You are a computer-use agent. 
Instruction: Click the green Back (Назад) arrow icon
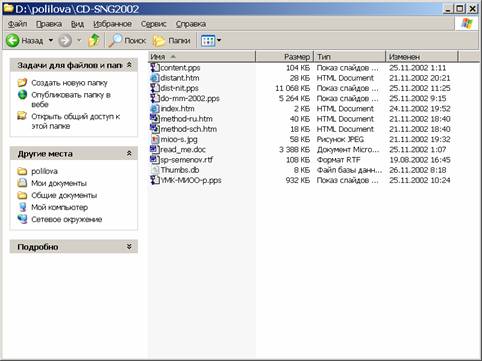[13, 41]
